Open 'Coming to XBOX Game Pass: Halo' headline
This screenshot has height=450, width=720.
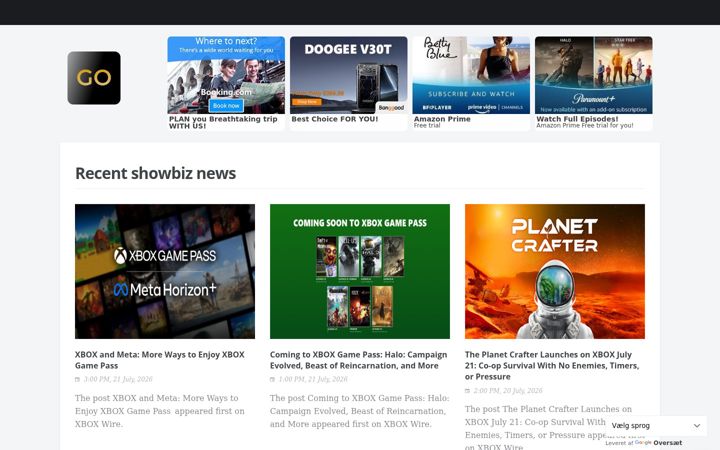click(359, 360)
